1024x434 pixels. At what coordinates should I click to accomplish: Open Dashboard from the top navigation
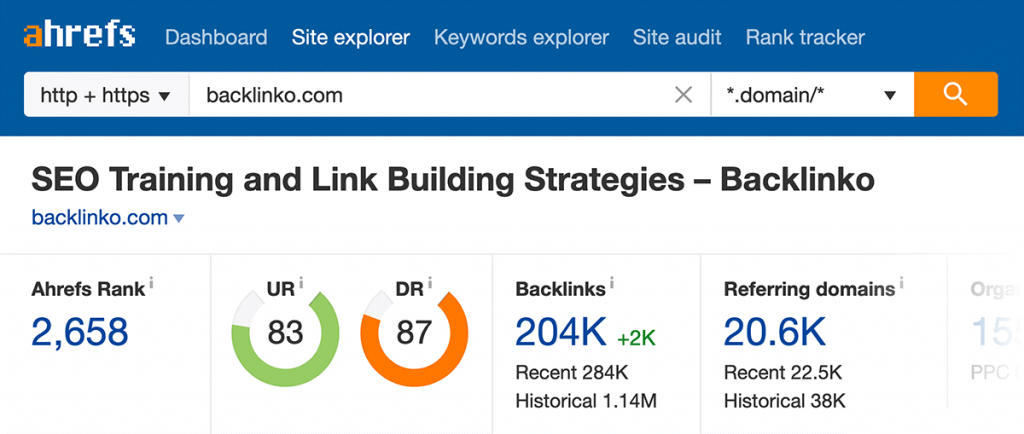click(x=216, y=38)
